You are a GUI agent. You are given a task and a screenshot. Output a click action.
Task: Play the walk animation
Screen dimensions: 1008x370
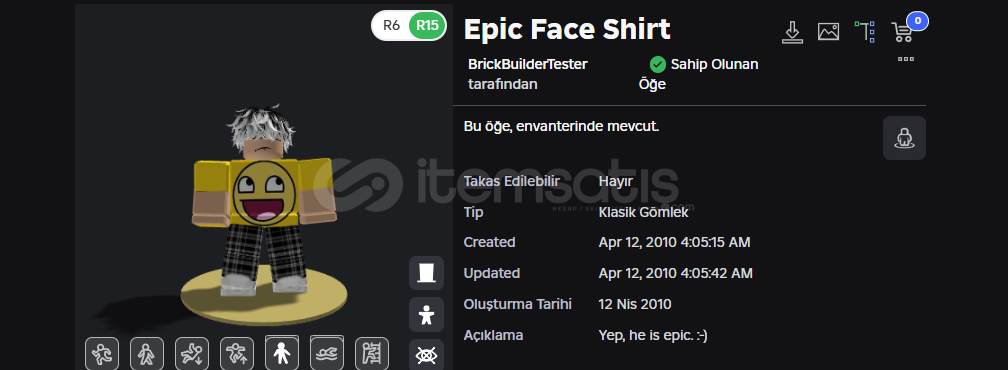(147, 353)
